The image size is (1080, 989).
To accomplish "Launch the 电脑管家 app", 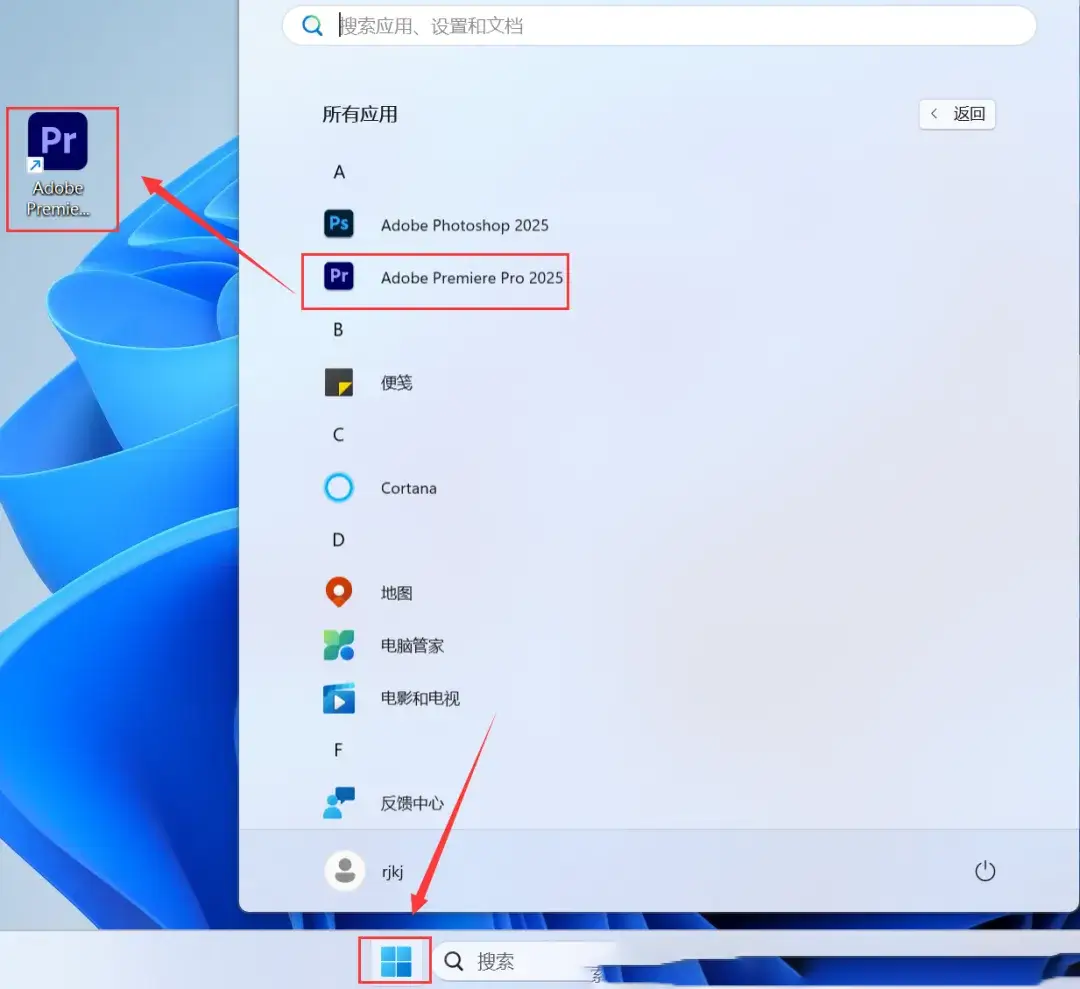I will [x=412, y=646].
